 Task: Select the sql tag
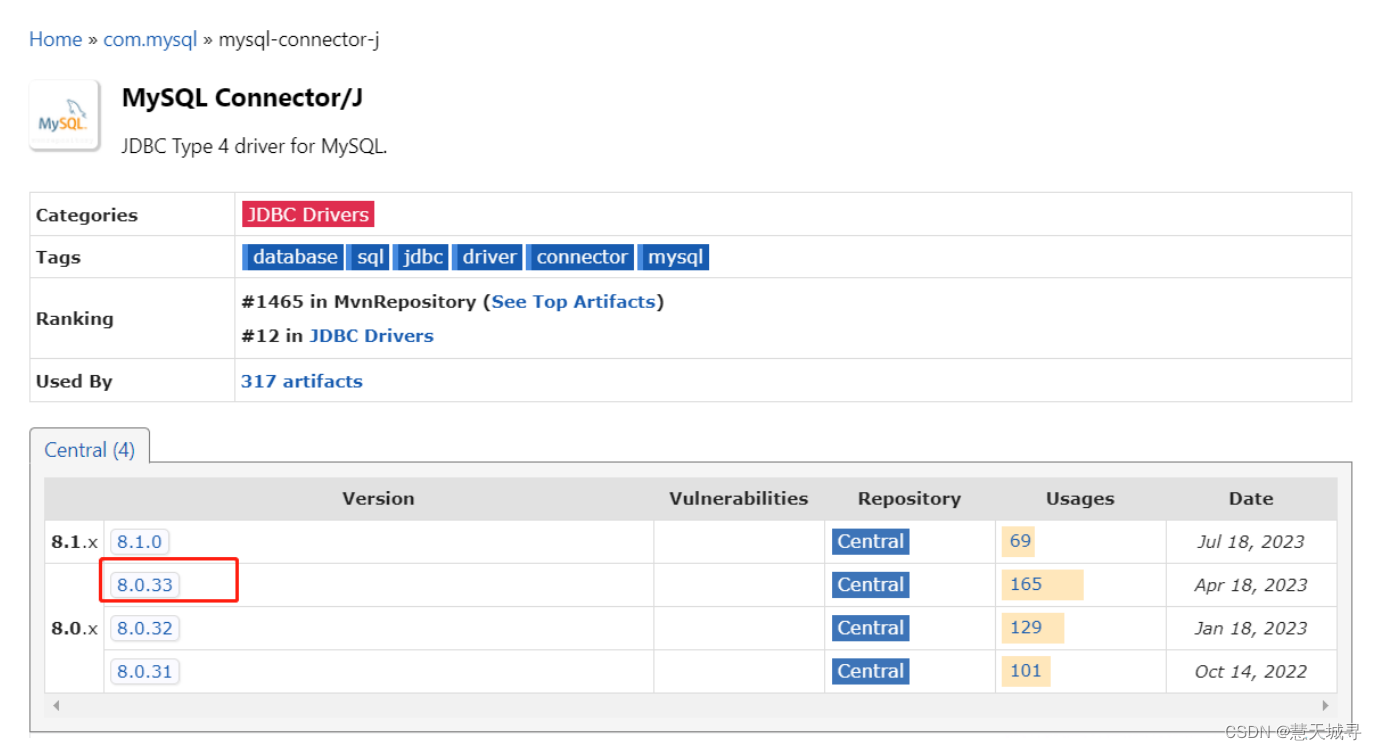coord(369,257)
